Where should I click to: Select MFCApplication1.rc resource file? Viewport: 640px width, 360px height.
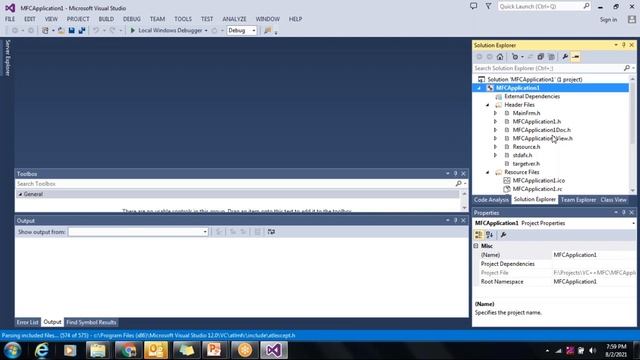pyautogui.click(x=537, y=189)
